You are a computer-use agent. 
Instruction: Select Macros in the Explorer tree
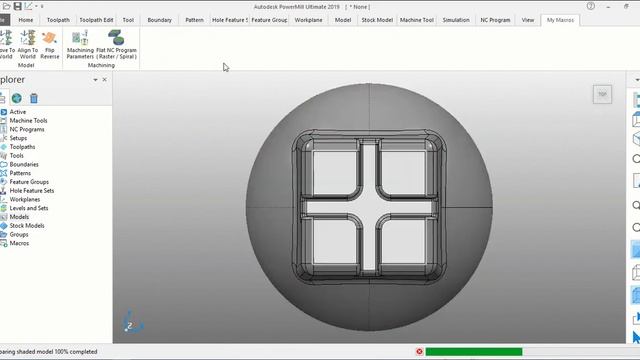(x=19, y=243)
